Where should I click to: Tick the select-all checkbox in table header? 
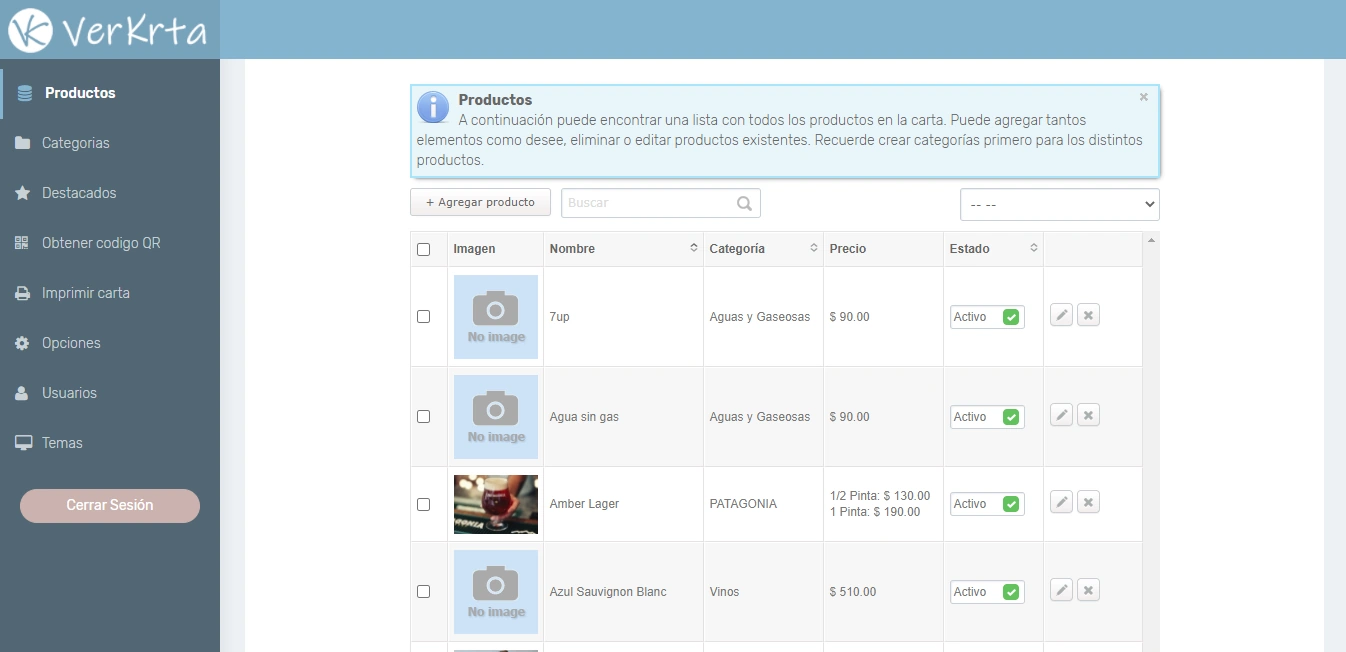tap(423, 249)
